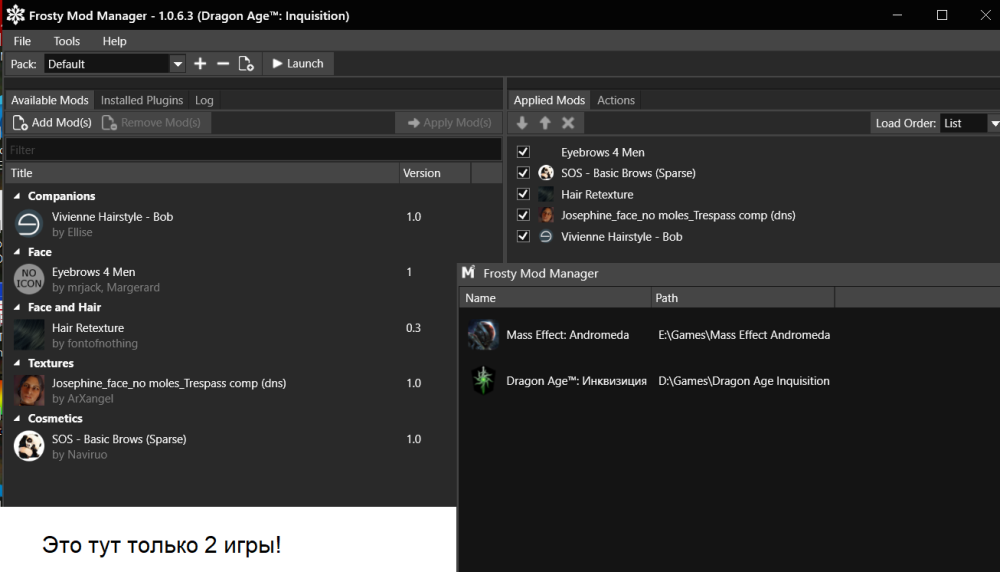Open the Tools menu
The image size is (1000, 572).
coord(67,41)
